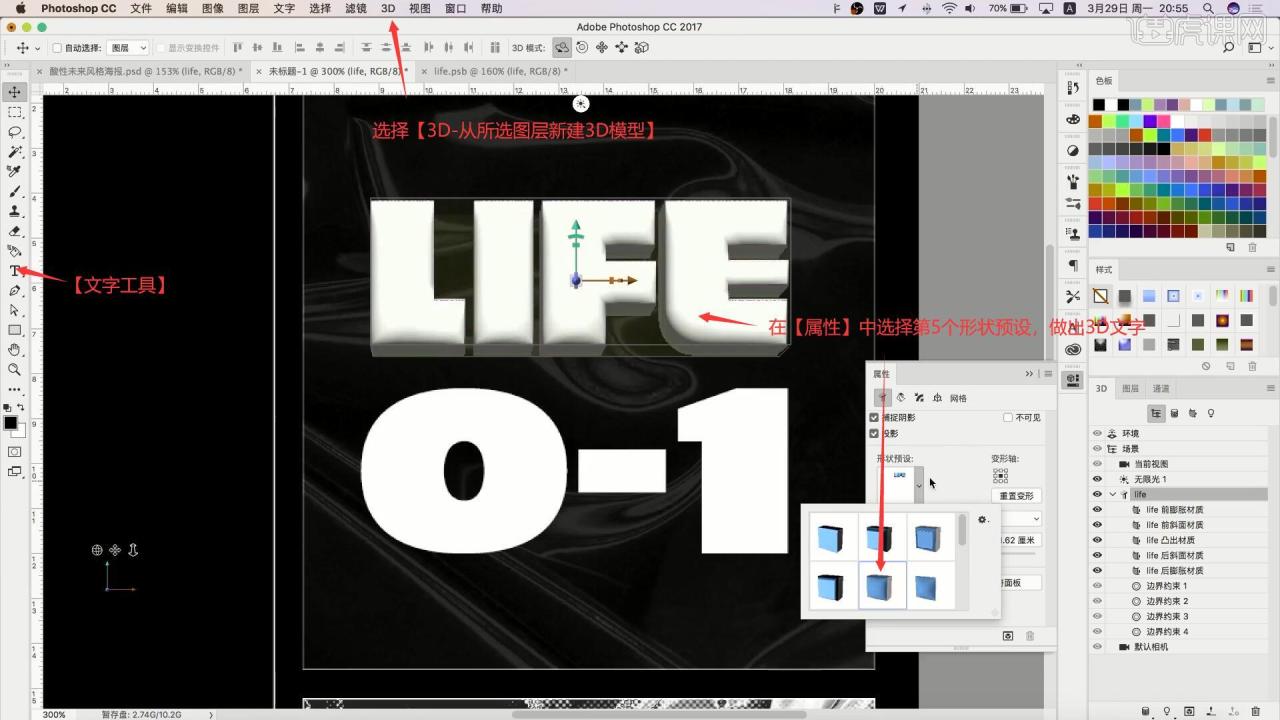This screenshot has width=1280, height=720.
Task: Hide the life 凸出材质 material
Action: (1097, 540)
